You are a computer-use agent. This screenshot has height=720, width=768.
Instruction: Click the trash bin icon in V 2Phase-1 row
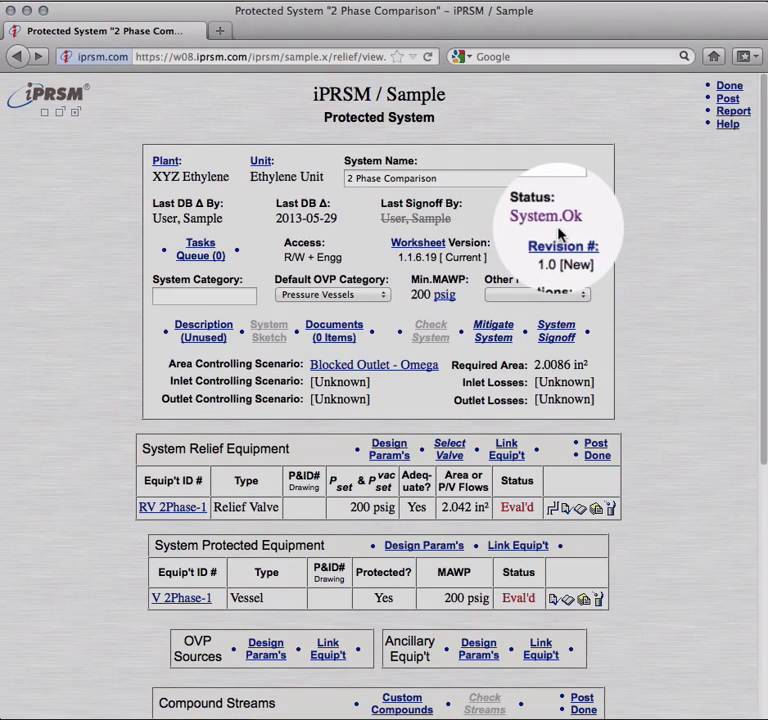(x=599, y=599)
